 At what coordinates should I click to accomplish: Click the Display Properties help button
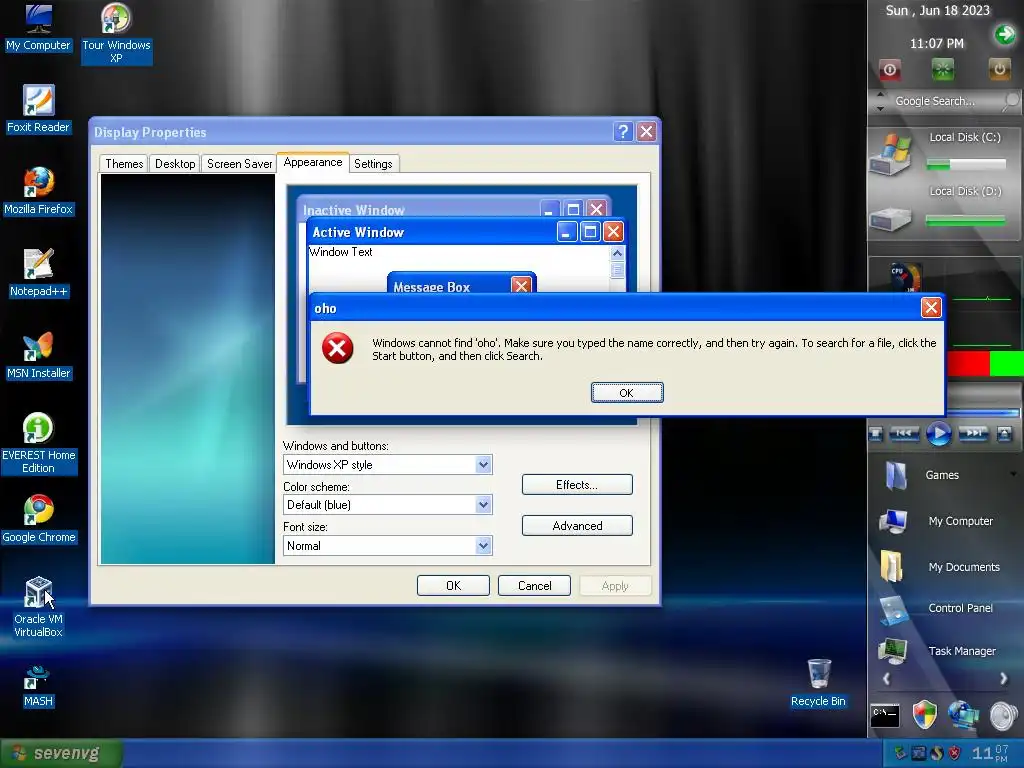(624, 132)
